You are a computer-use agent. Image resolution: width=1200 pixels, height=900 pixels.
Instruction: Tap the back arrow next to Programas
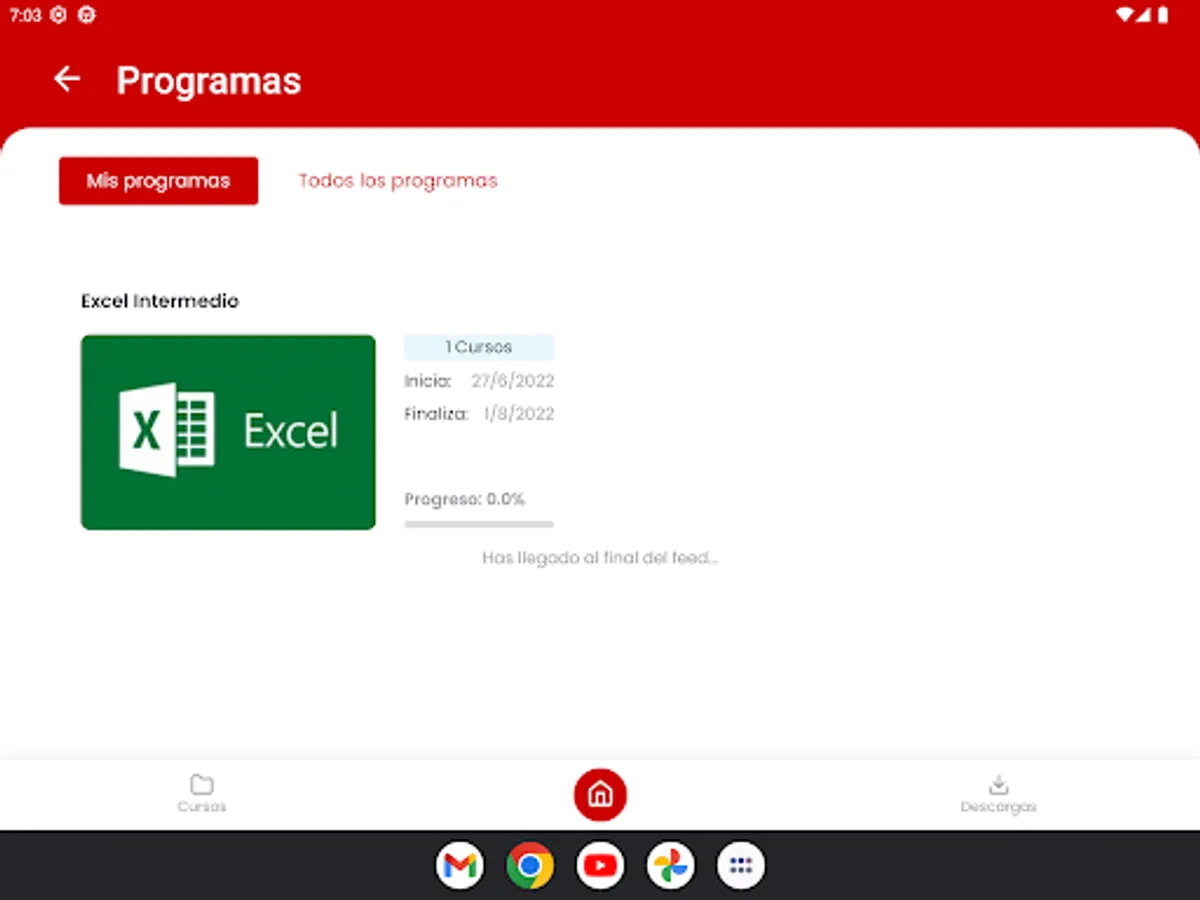(x=67, y=79)
